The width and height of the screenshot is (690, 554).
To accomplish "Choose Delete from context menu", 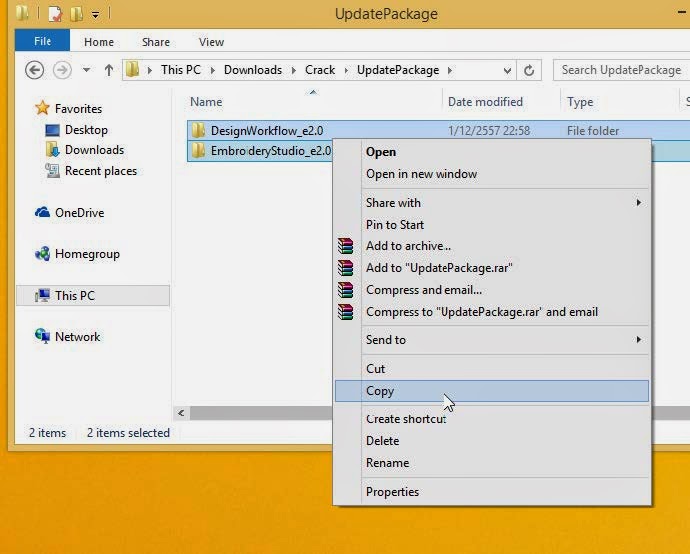I will (492, 440).
